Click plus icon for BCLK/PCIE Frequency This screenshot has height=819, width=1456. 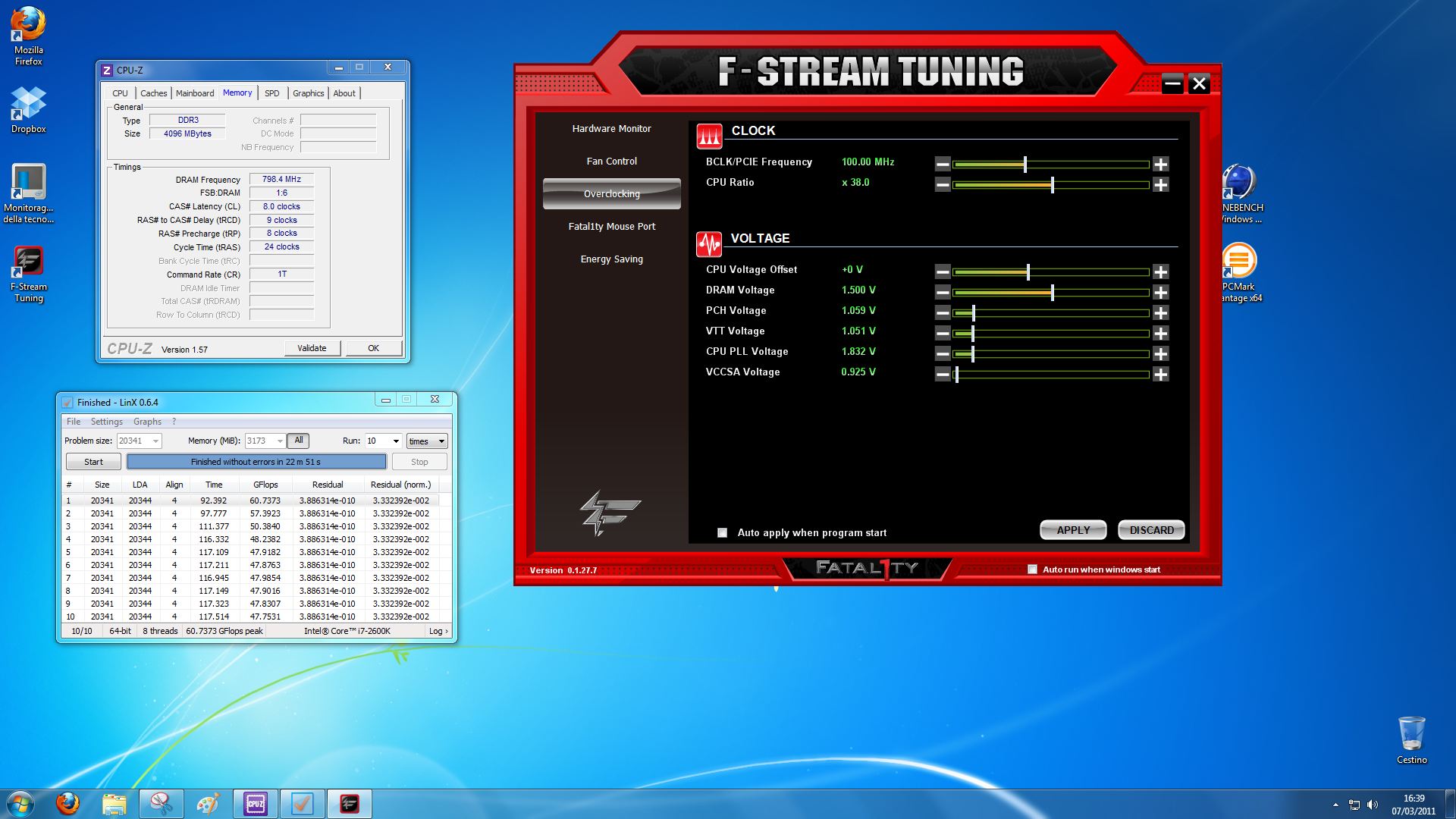pos(1160,164)
